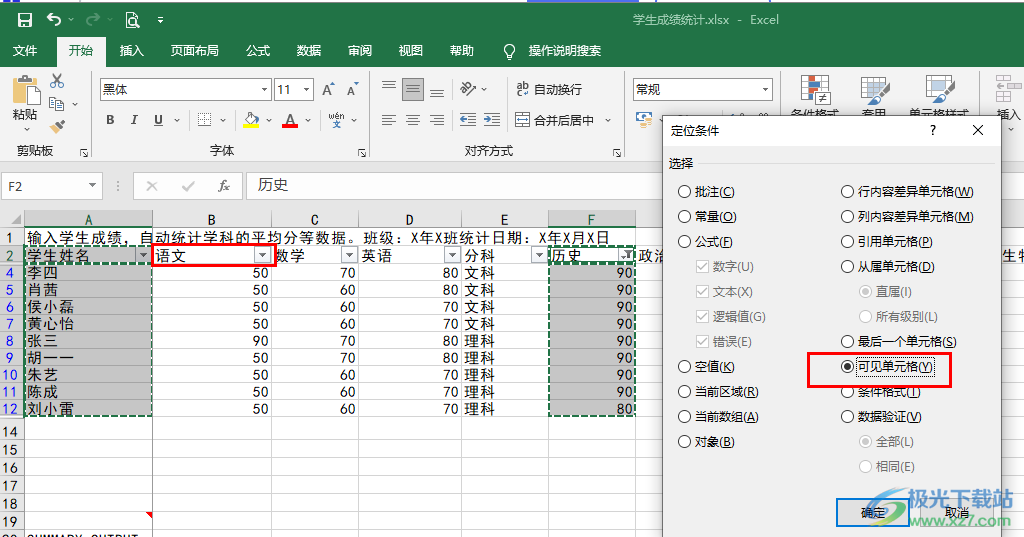The width and height of the screenshot is (1024, 537).
Task: Open the font name dropdown 黑体
Action: coord(264,90)
